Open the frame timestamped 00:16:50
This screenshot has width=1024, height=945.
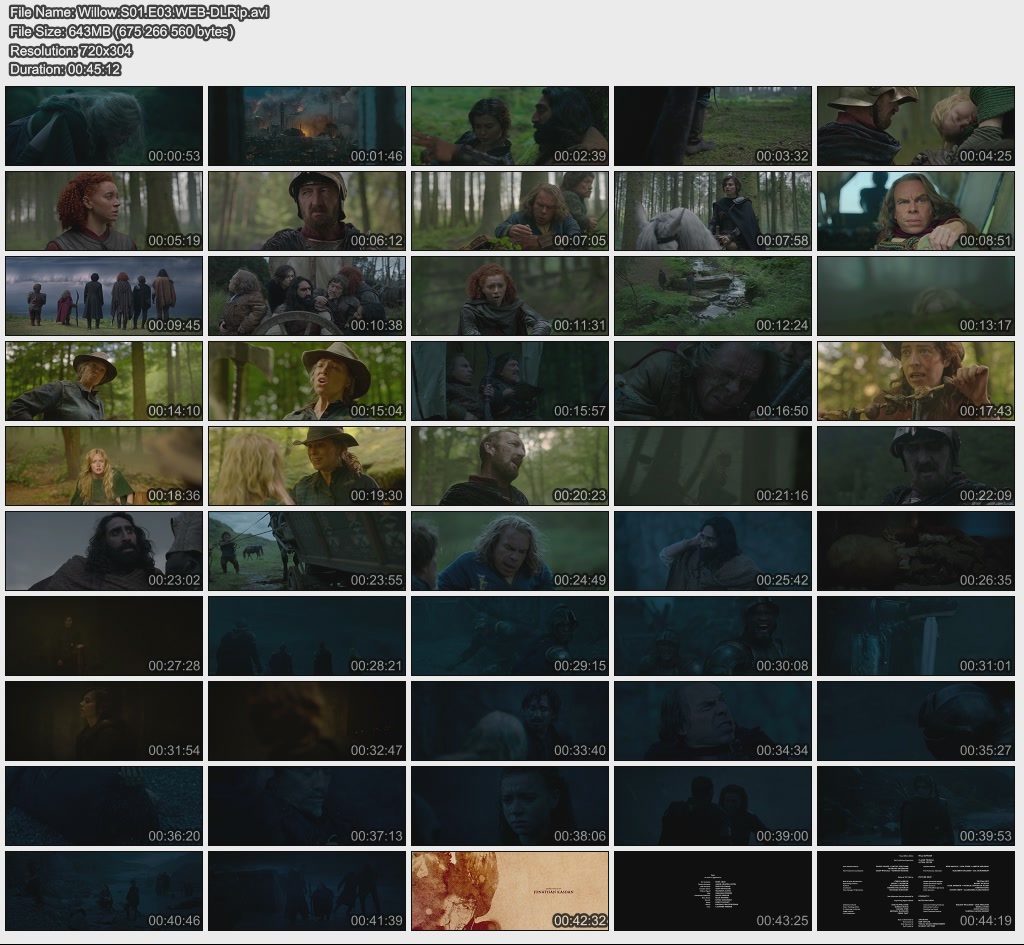coord(712,381)
